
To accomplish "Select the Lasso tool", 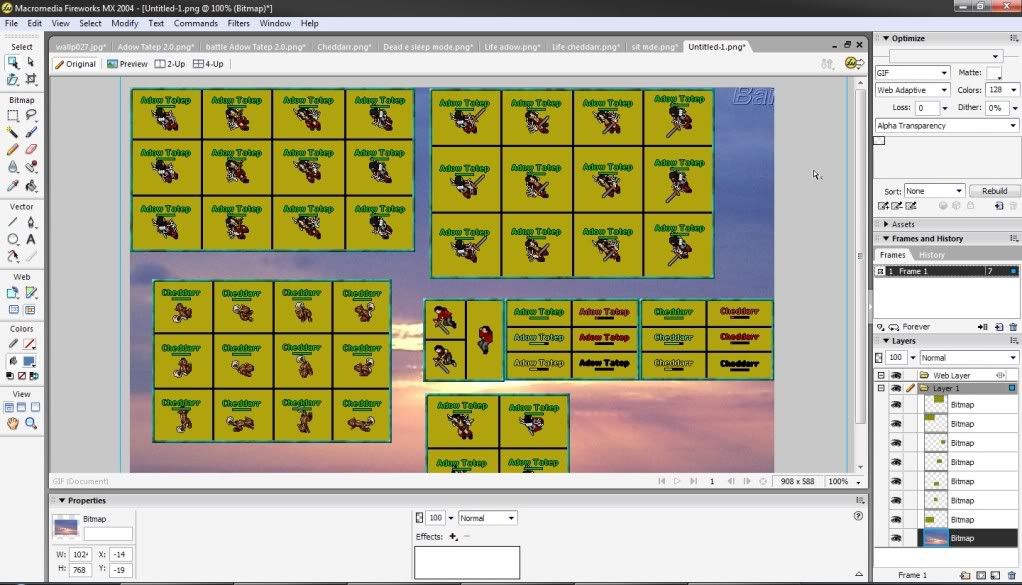I will pos(31,115).
